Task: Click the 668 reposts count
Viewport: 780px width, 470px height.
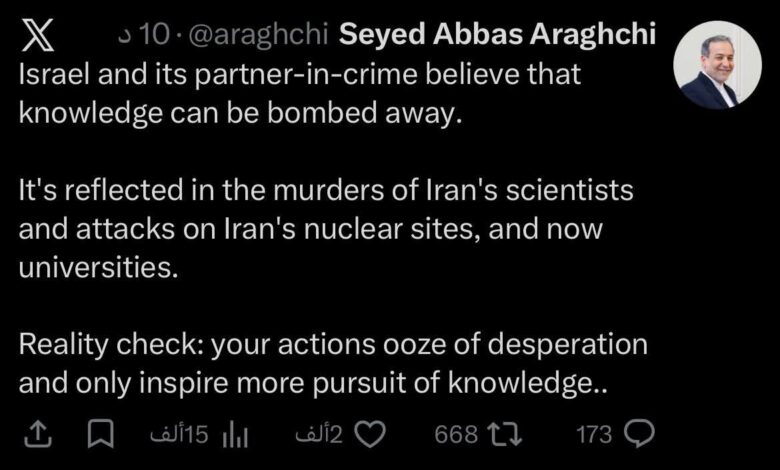Action: [x=456, y=434]
